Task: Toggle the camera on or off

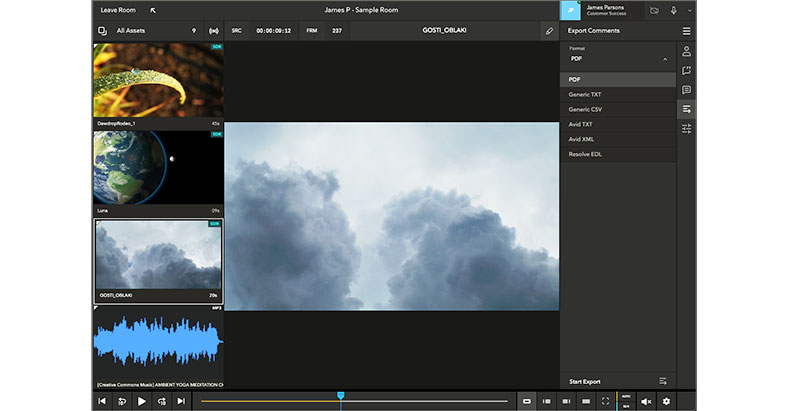Action: (654, 10)
